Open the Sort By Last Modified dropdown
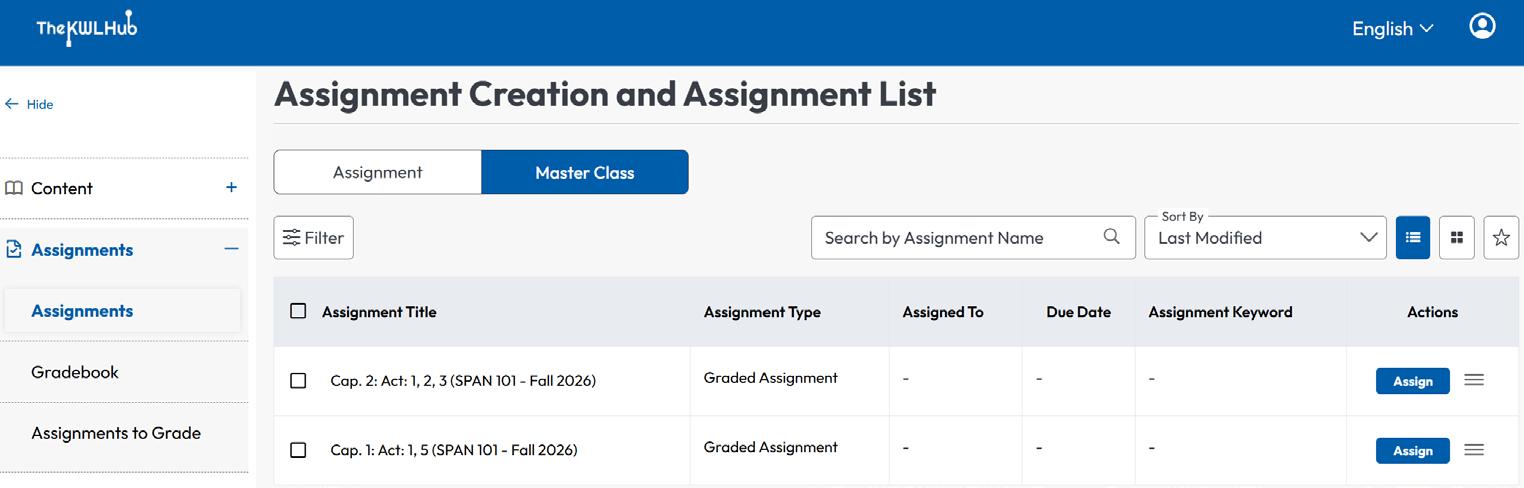Screen dimensions: 1524x488 point(1266,238)
